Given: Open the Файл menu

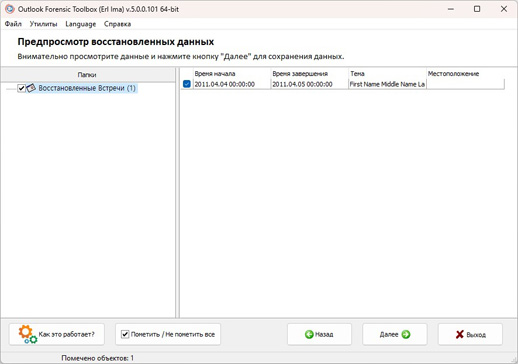Looking at the screenshot, I should point(13,24).
